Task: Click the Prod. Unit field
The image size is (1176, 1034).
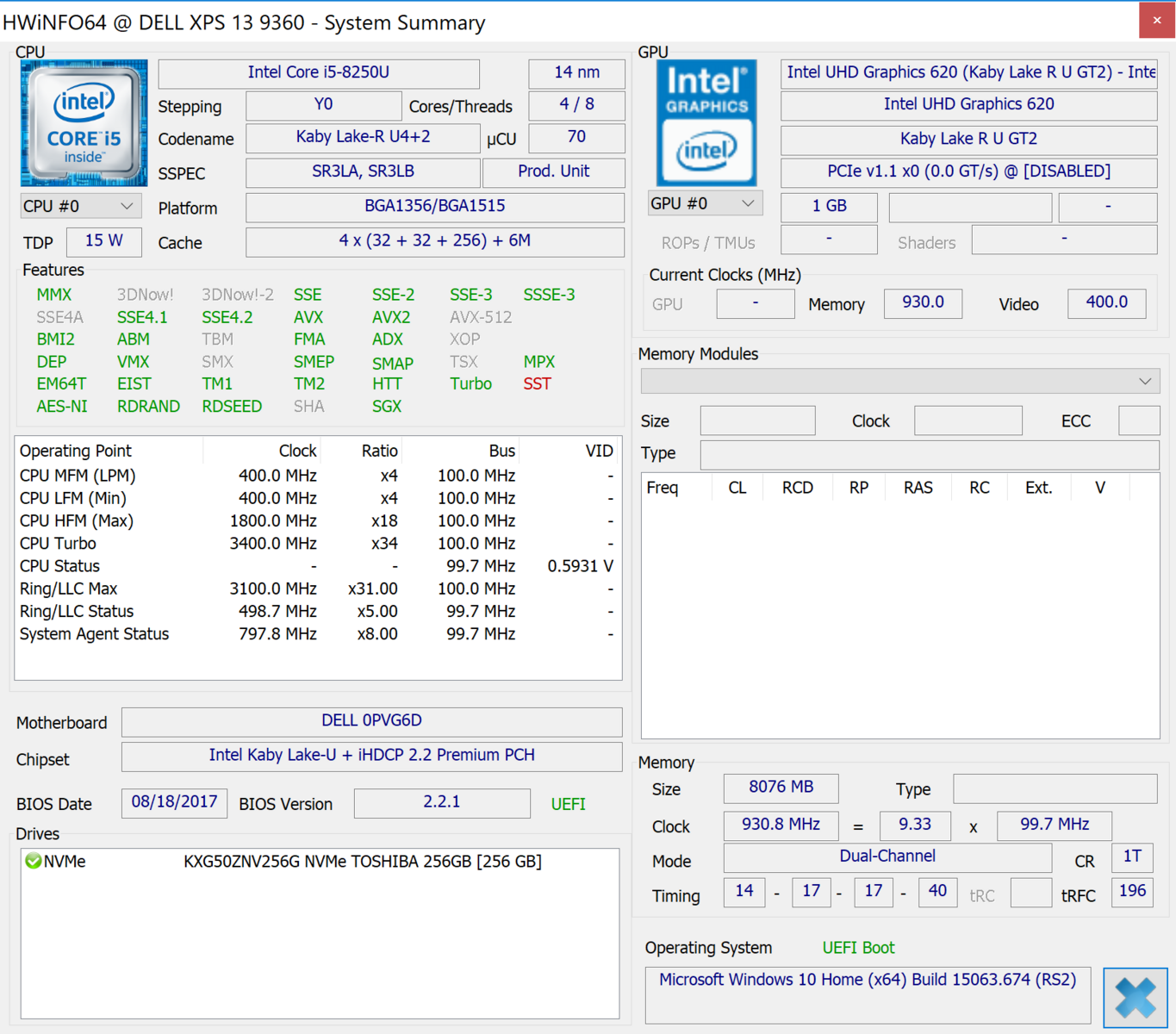Action: pyautogui.click(x=554, y=172)
